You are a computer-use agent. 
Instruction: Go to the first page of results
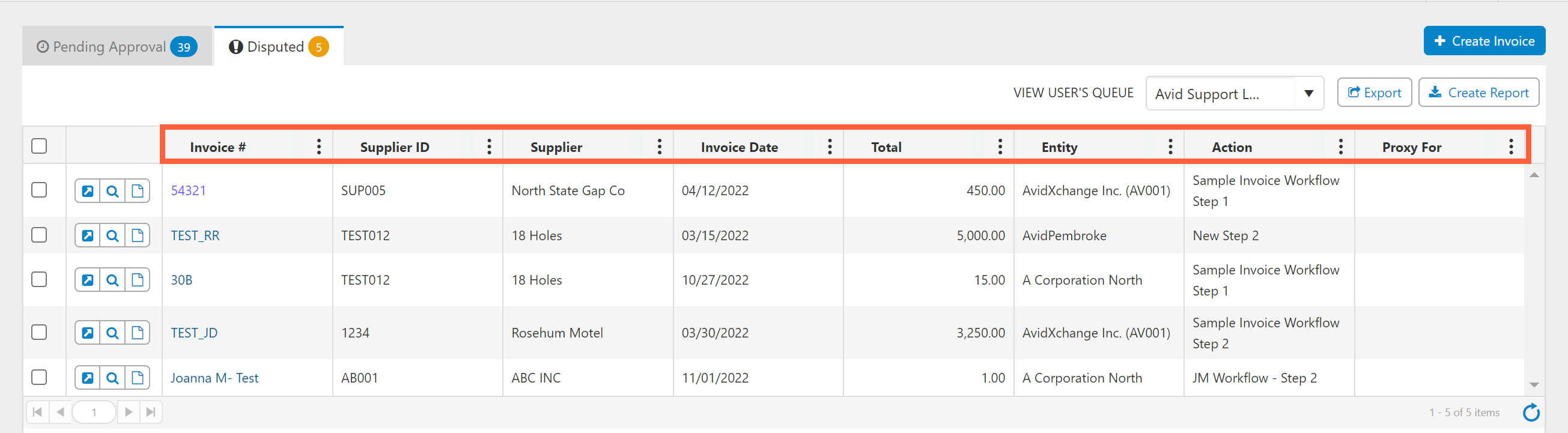tap(37, 413)
